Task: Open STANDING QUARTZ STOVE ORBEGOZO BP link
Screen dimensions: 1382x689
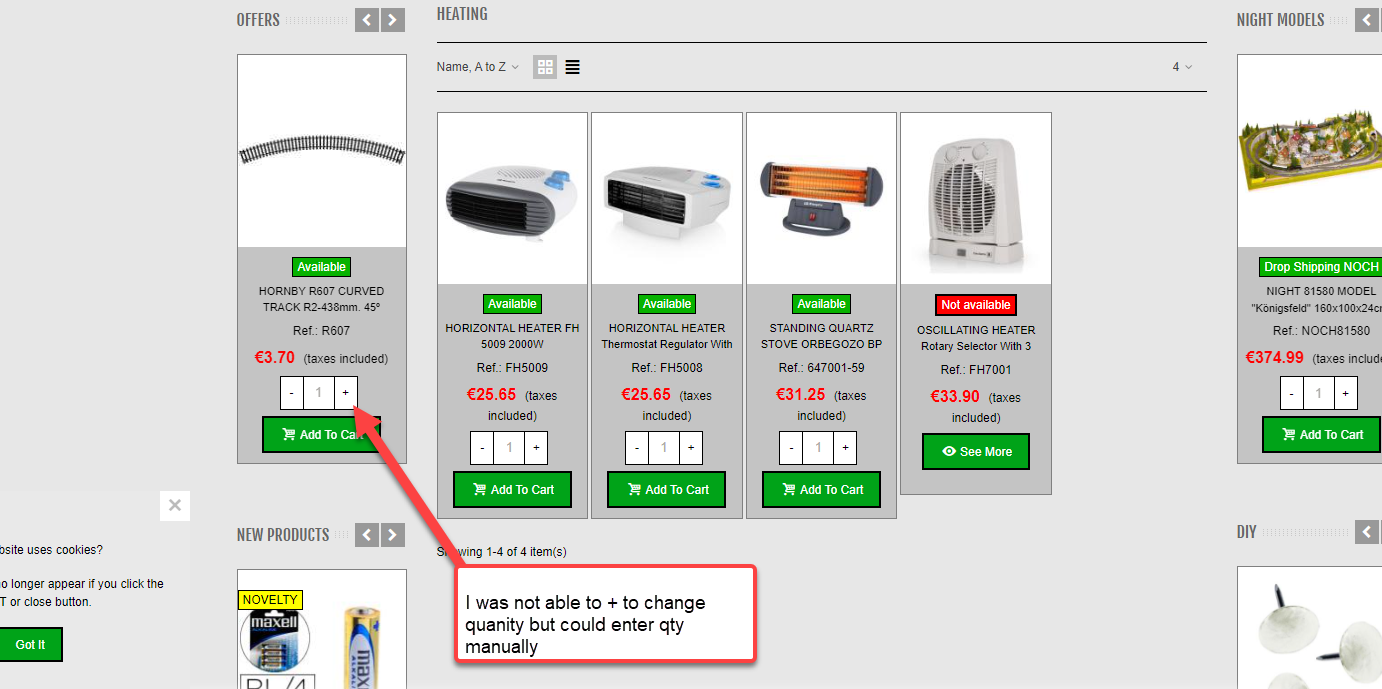Action: click(x=822, y=336)
